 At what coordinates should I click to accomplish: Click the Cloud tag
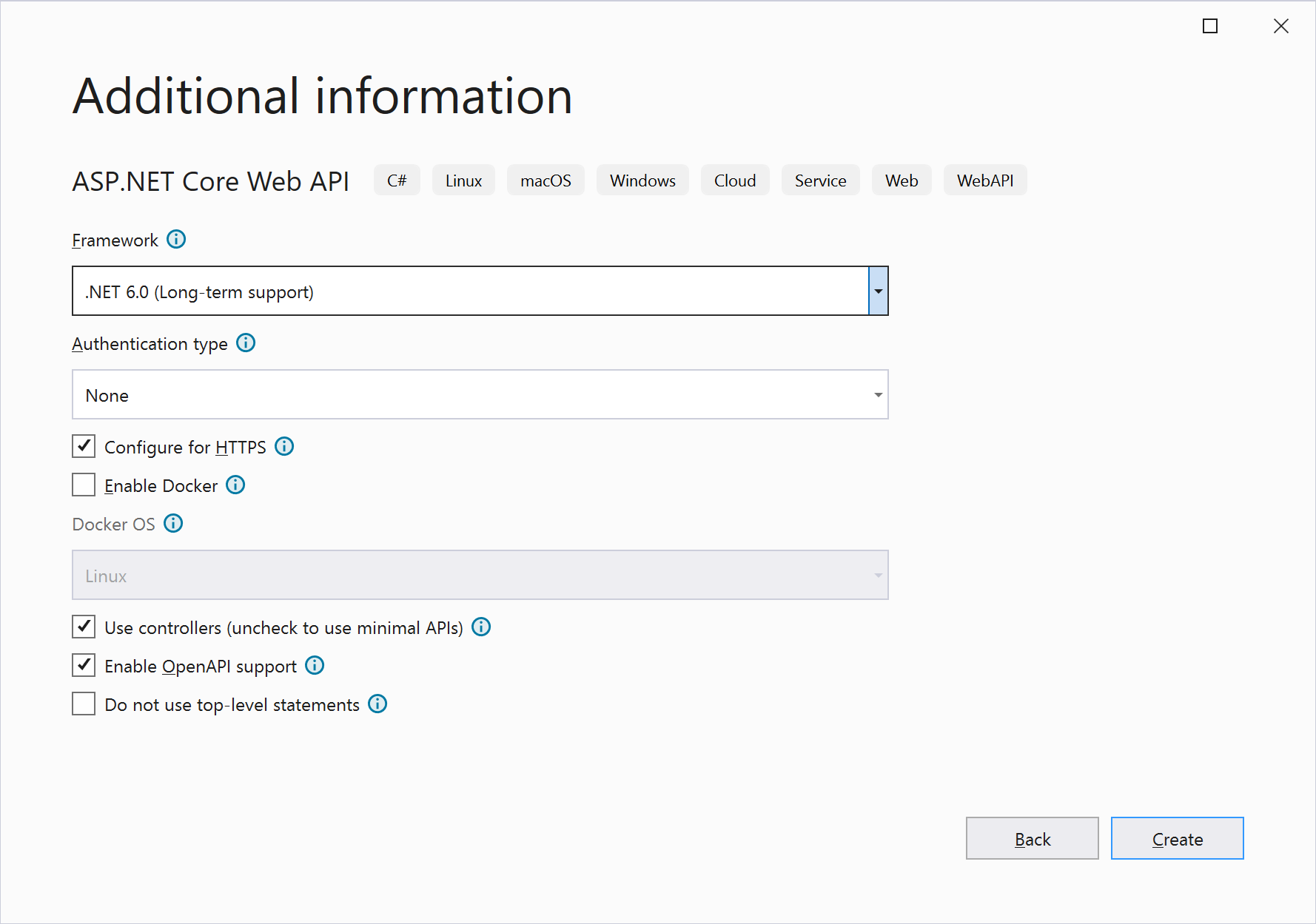point(735,180)
